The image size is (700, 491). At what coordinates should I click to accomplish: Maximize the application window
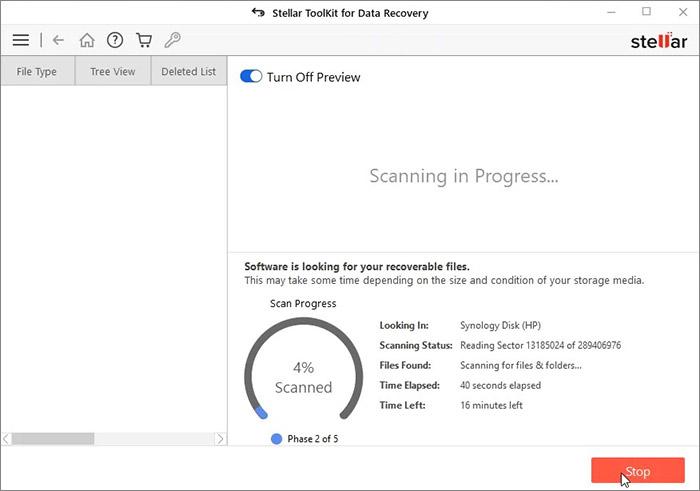point(646,12)
